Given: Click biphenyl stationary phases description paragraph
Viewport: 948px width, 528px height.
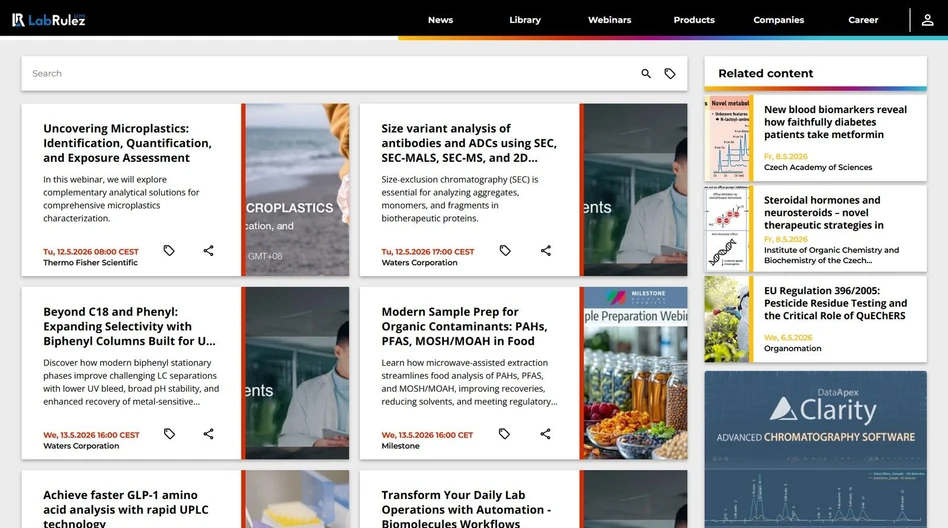Looking at the screenshot, I should pos(131,382).
